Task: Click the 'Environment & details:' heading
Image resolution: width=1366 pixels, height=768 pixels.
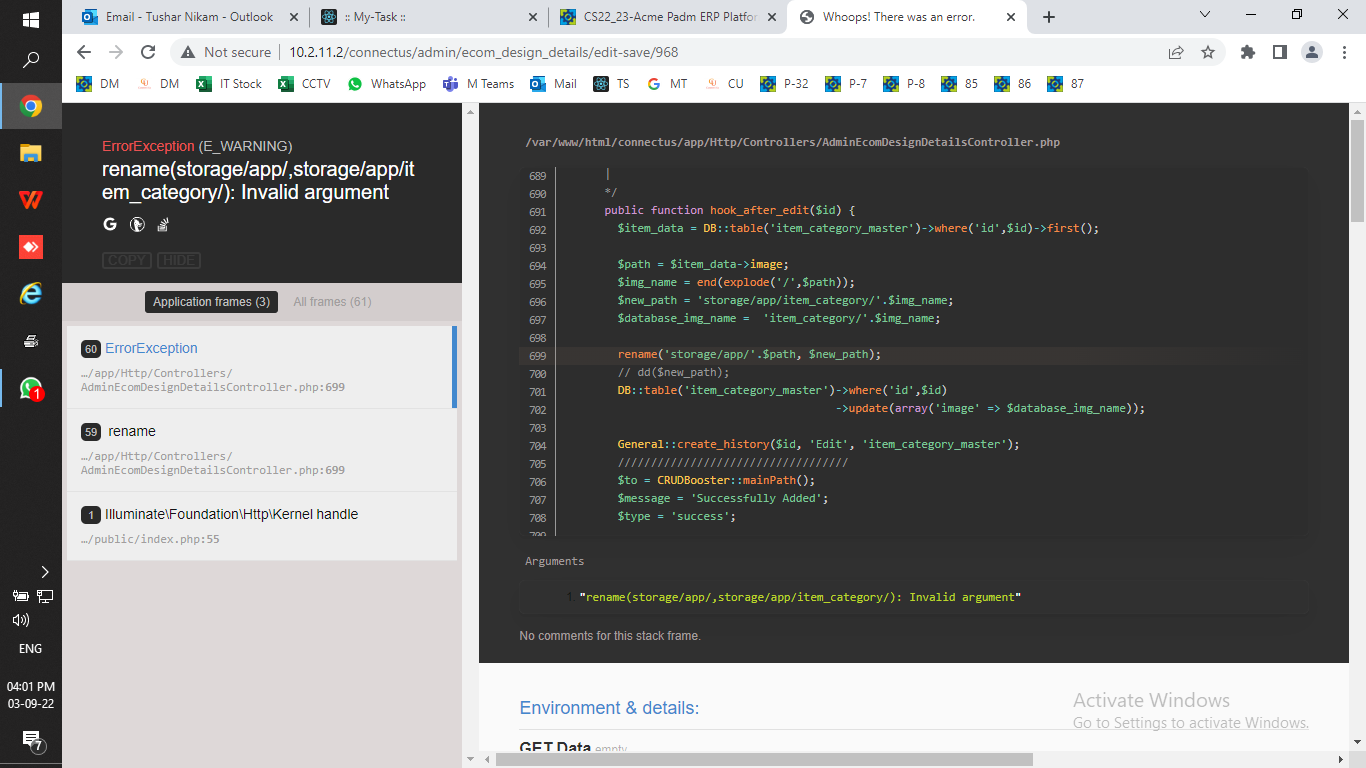Action: tap(609, 708)
